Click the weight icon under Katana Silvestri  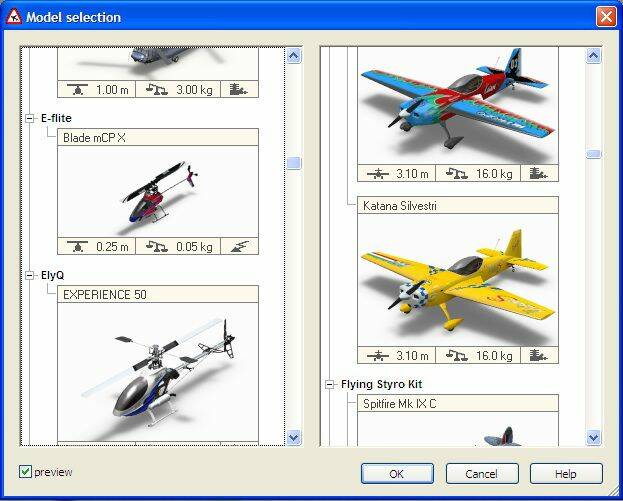[456, 355]
